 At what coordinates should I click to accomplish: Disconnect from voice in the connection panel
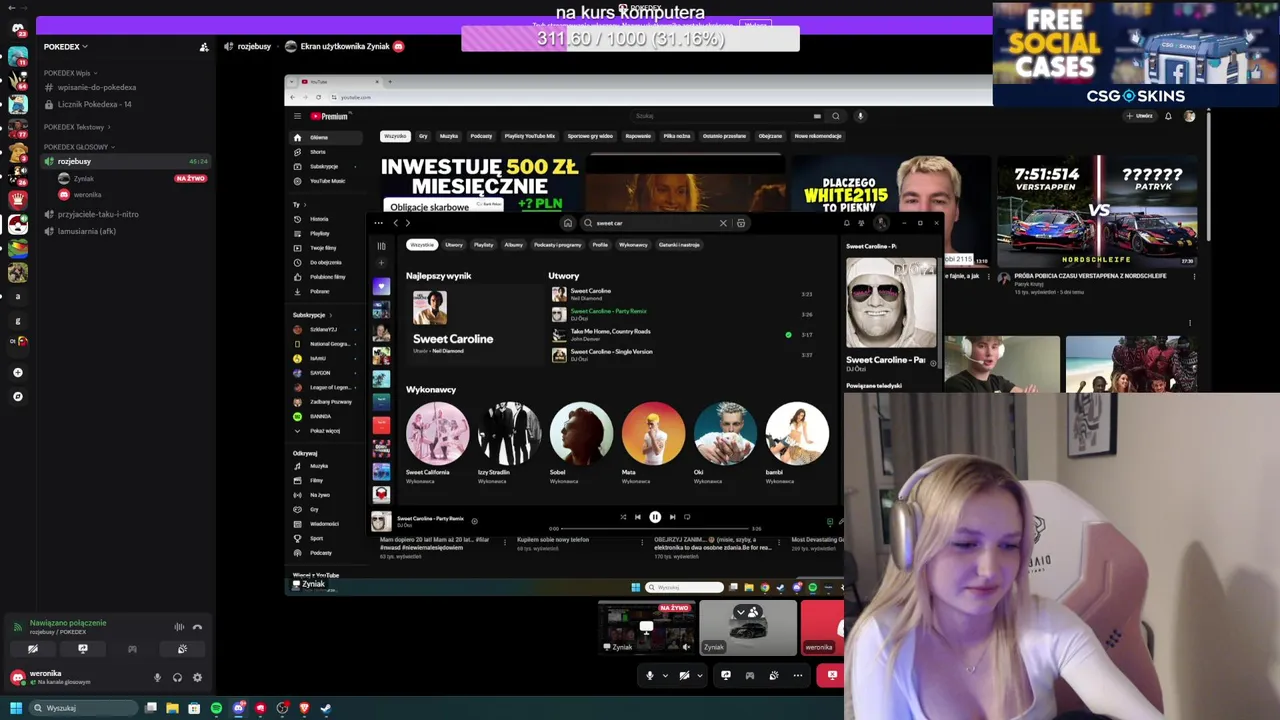[197, 627]
